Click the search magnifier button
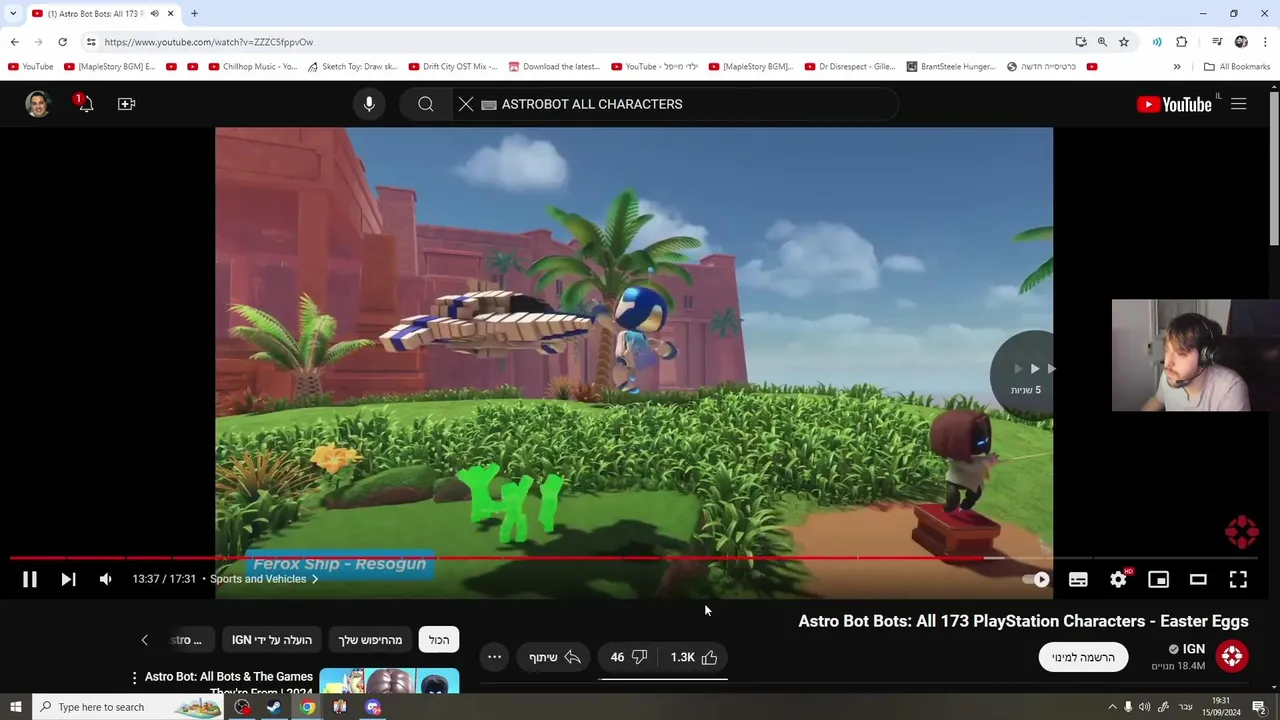 (x=426, y=104)
